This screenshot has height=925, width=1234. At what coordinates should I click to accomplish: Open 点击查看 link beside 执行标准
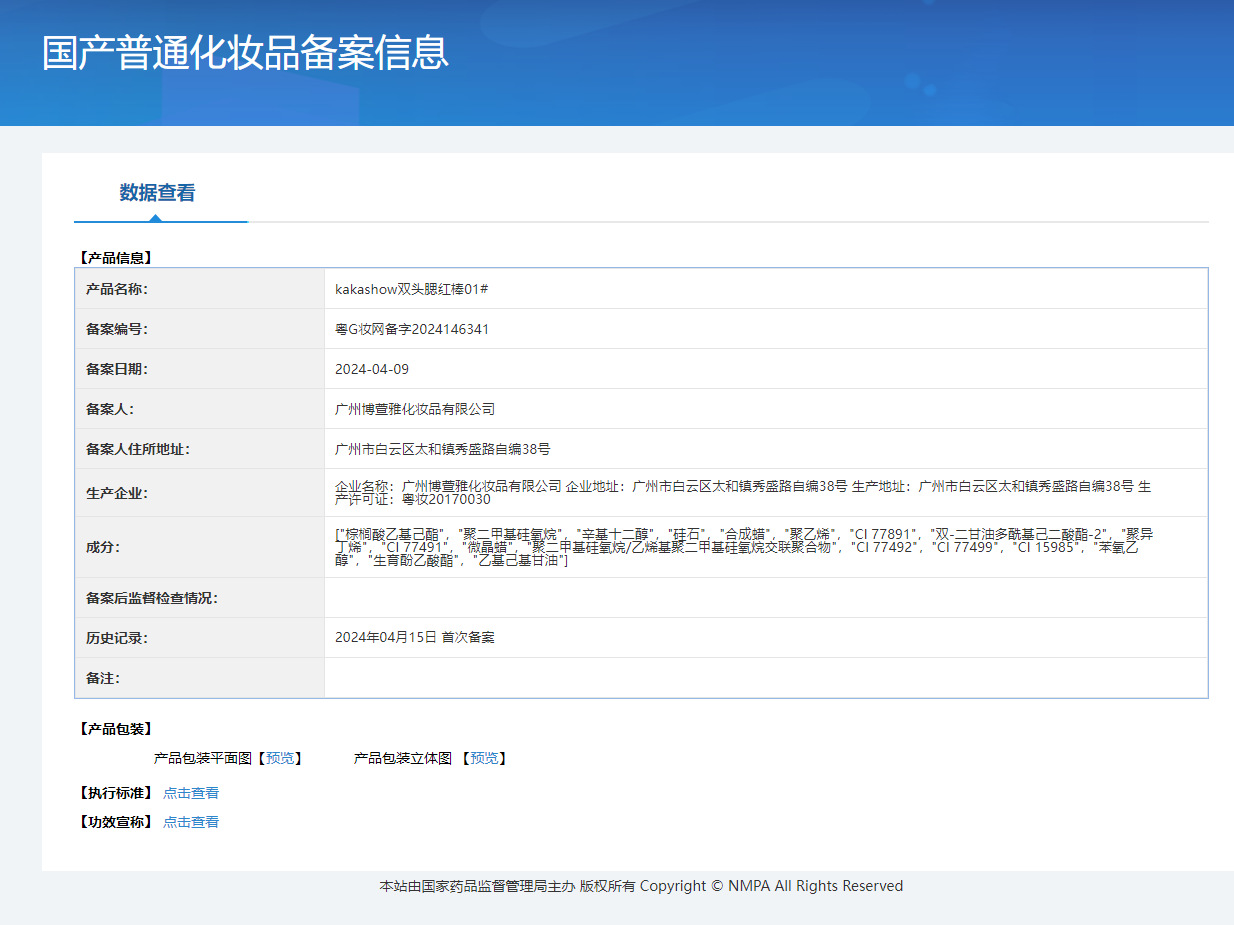coord(191,793)
